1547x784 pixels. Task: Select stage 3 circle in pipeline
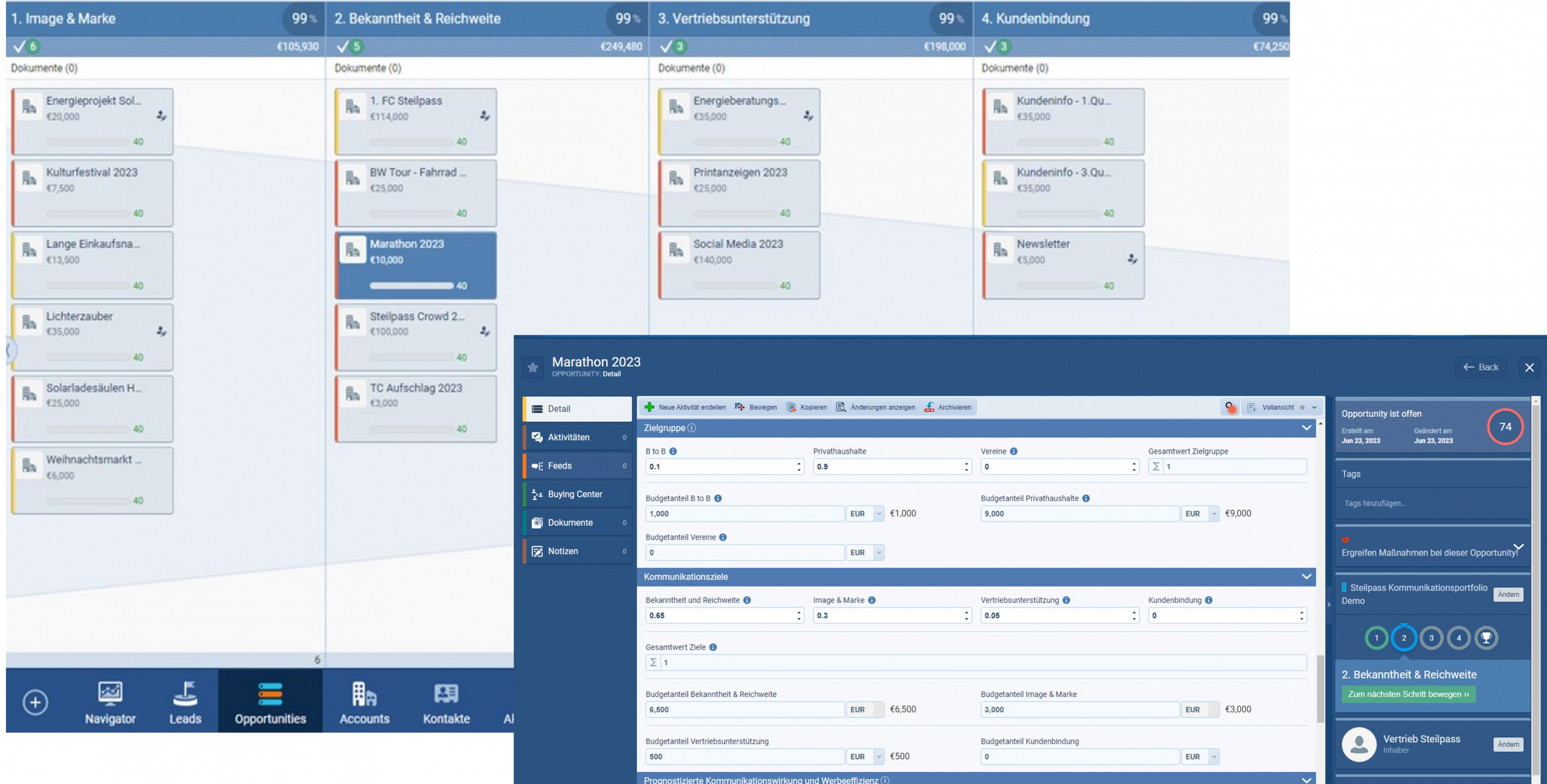pyautogui.click(x=1431, y=638)
